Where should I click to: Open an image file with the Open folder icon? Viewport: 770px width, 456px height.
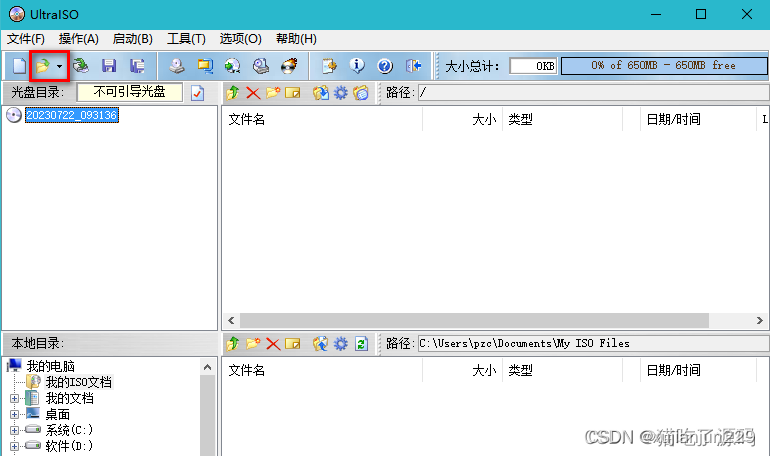[x=43, y=66]
